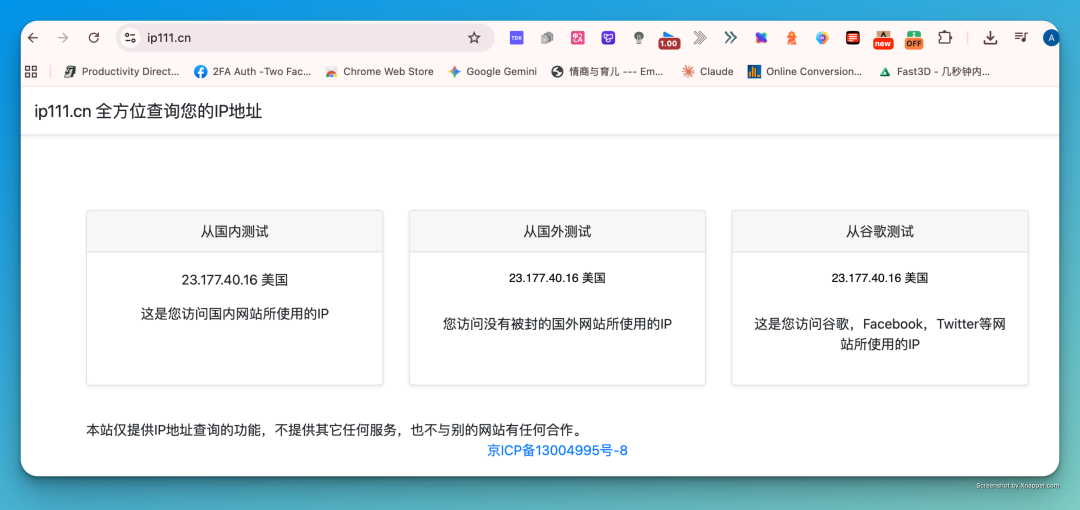Click text '这是您访问国内网站所使用的IP'
The height and width of the screenshot is (510, 1080).
tap(234, 314)
